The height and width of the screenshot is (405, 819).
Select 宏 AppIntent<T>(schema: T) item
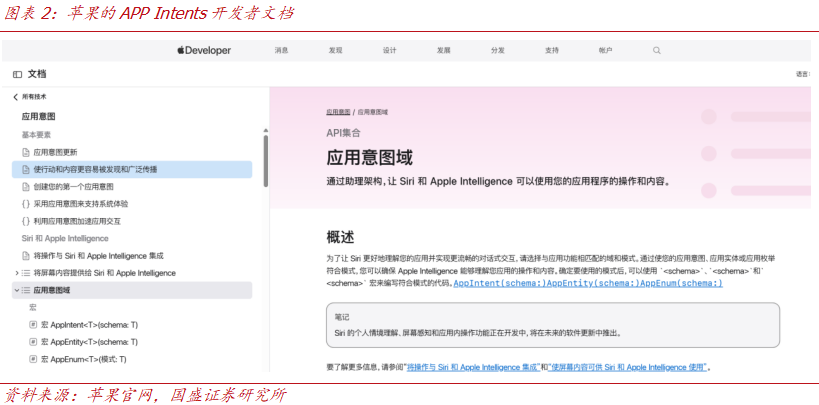pos(89,325)
